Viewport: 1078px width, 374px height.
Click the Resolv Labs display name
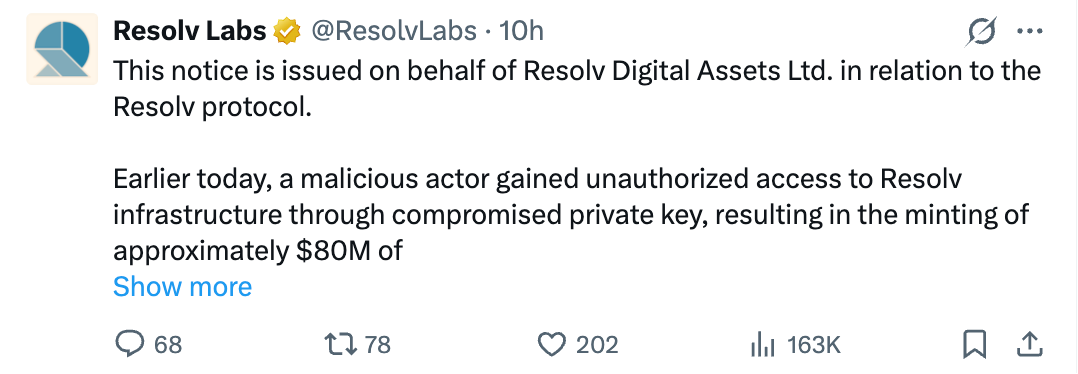(x=190, y=31)
